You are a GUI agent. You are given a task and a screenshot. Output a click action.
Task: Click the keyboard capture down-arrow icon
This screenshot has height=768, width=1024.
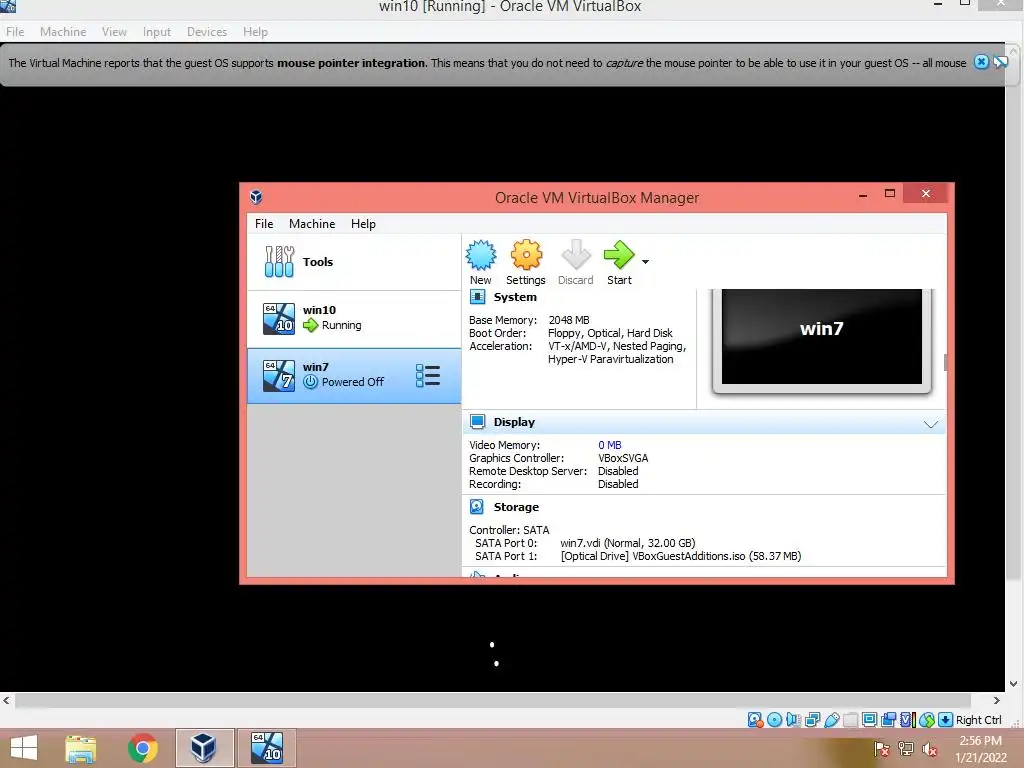click(x=946, y=720)
